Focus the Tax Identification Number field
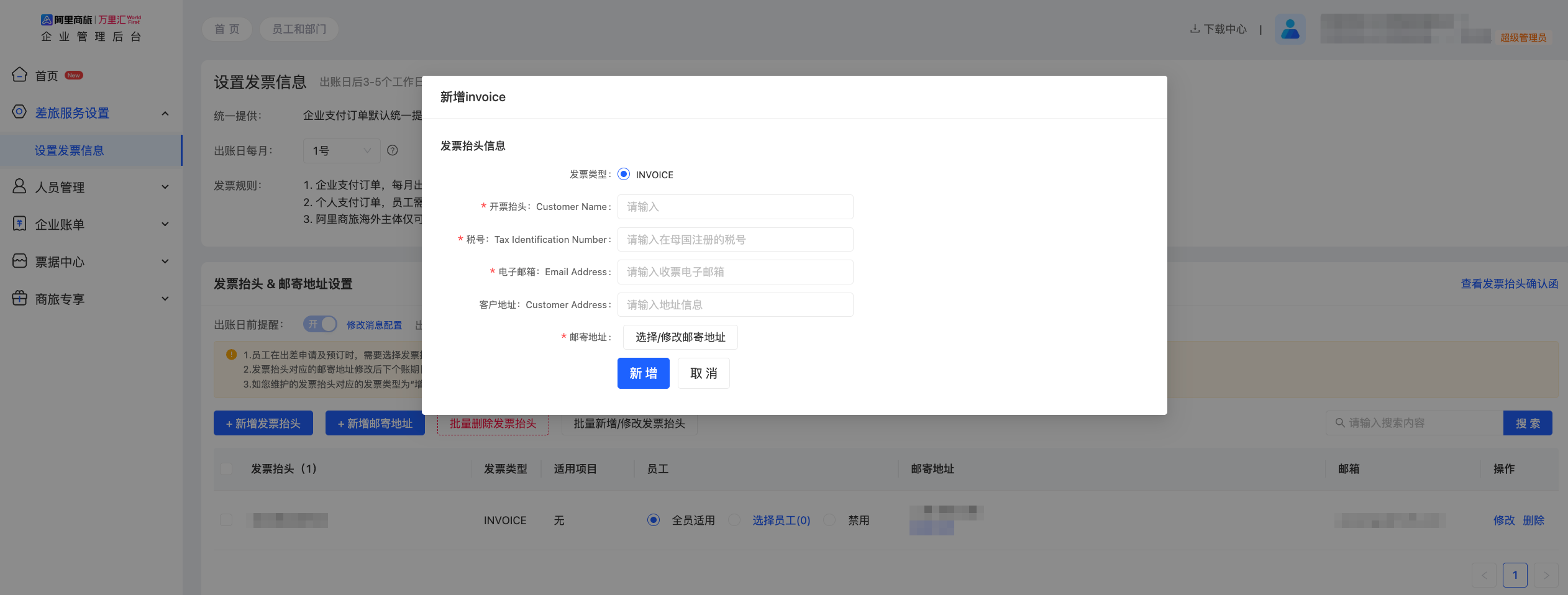The height and width of the screenshot is (595, 1568). (735, 239)
